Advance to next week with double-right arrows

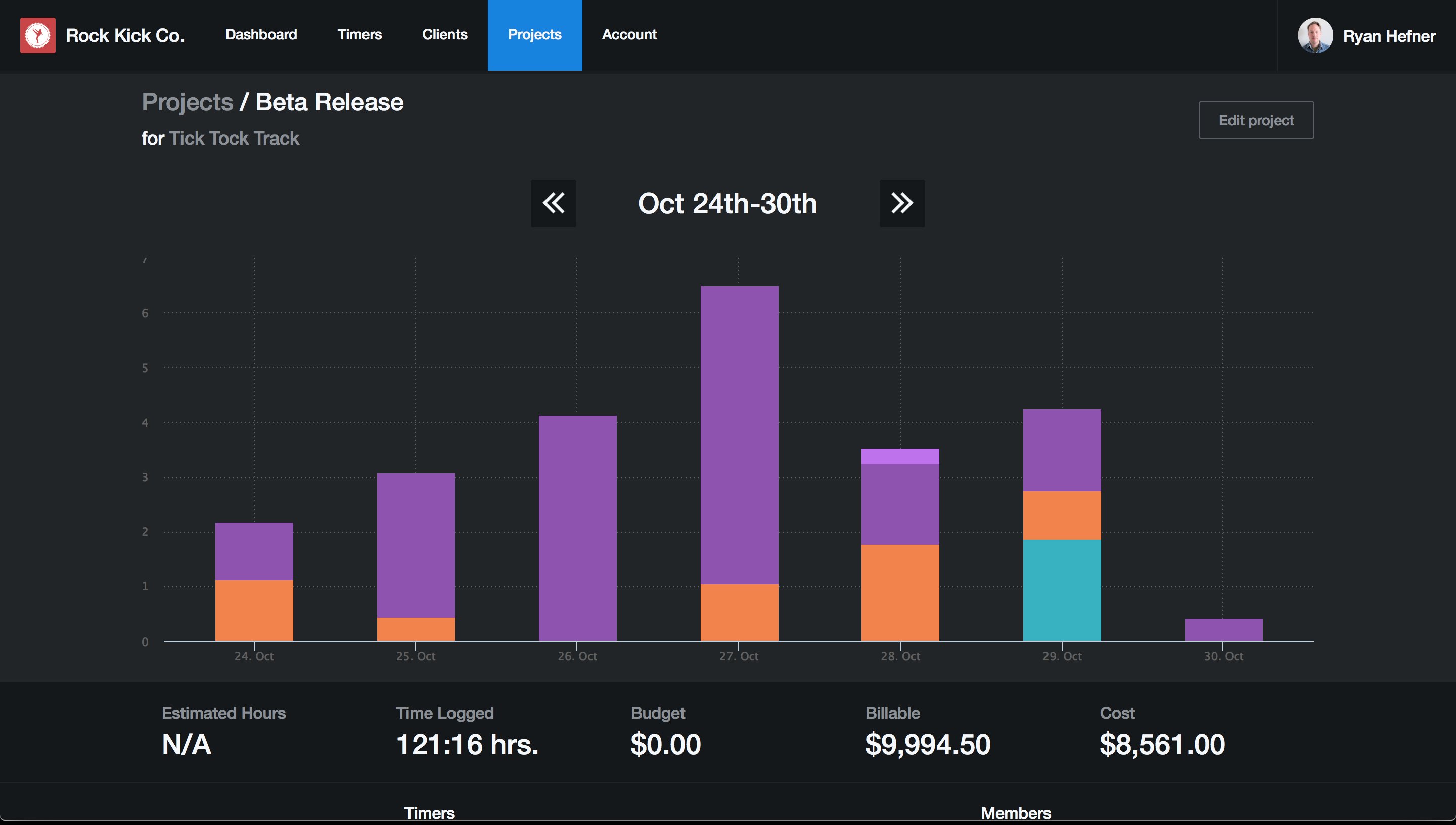(x=901, y=203)
